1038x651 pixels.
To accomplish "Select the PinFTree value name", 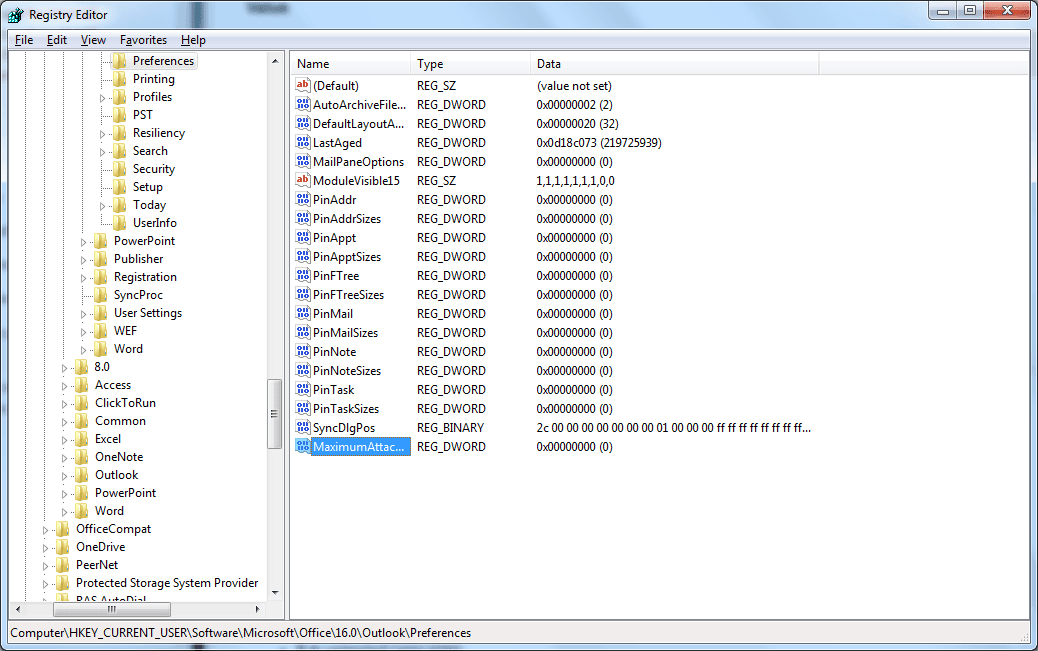I will (336, 275).
